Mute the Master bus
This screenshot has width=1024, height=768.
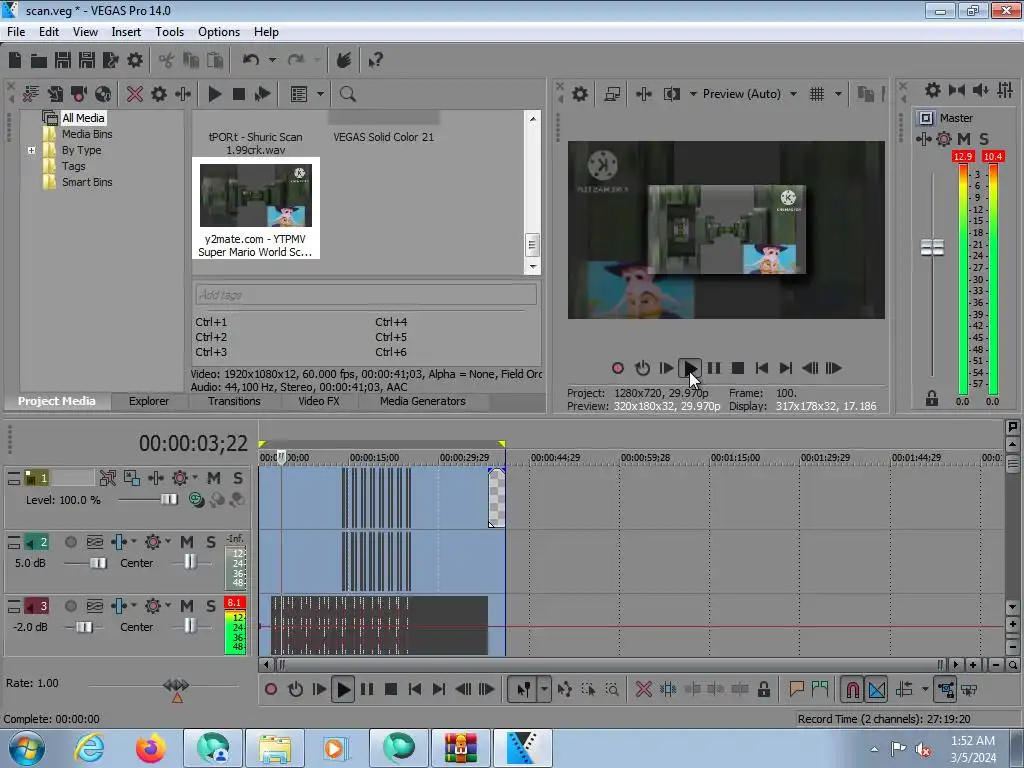(x=963, y=138)
